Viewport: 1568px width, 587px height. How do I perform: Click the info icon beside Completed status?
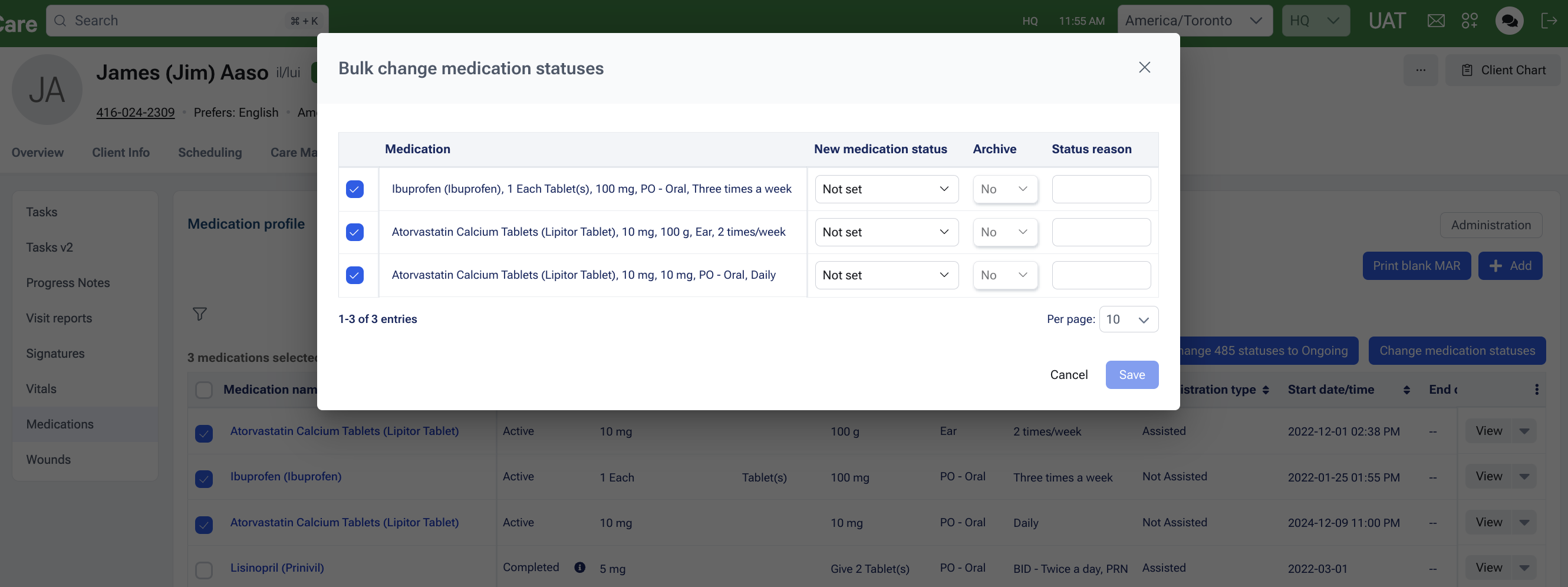tap(579, 567)
